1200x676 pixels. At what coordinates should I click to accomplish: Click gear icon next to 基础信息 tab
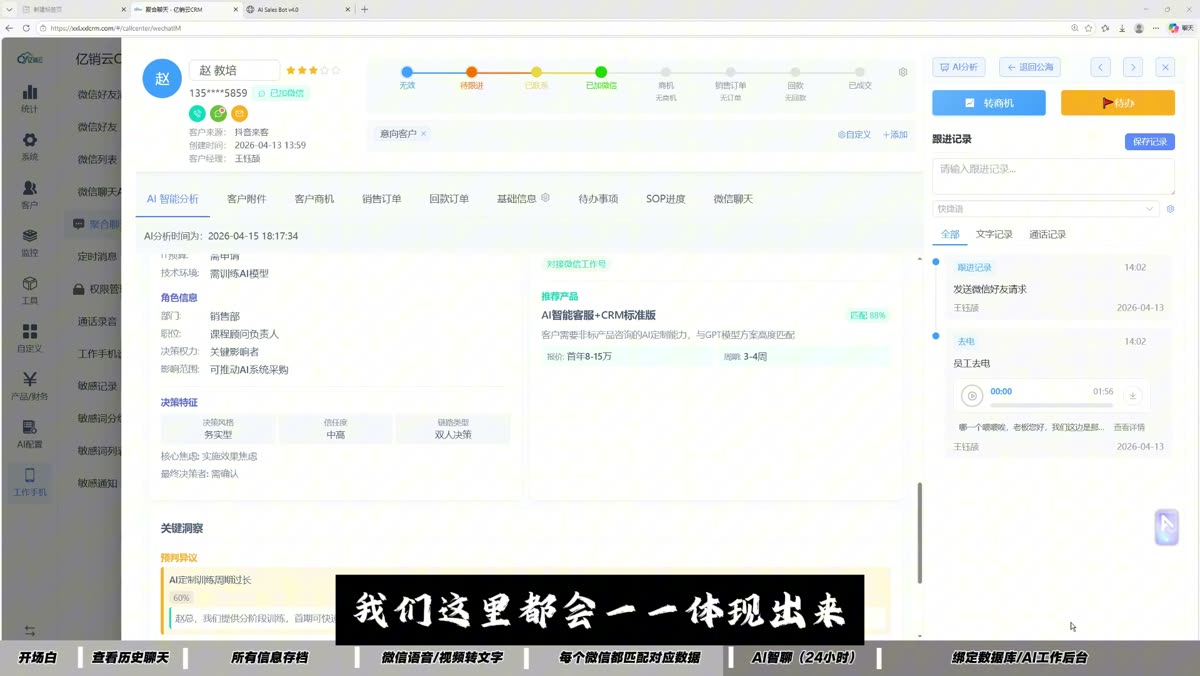click(545, 198)
